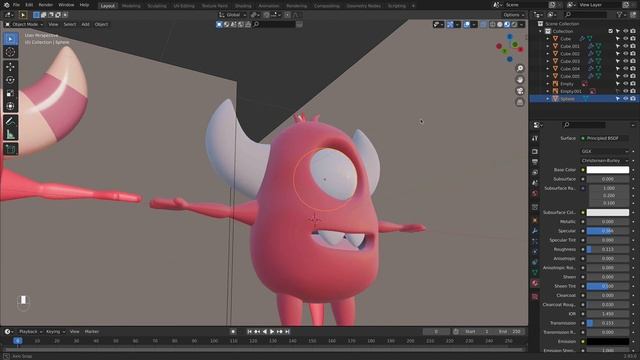Open the Material properties tab
640x360 pixels.
tap(535, 283)
